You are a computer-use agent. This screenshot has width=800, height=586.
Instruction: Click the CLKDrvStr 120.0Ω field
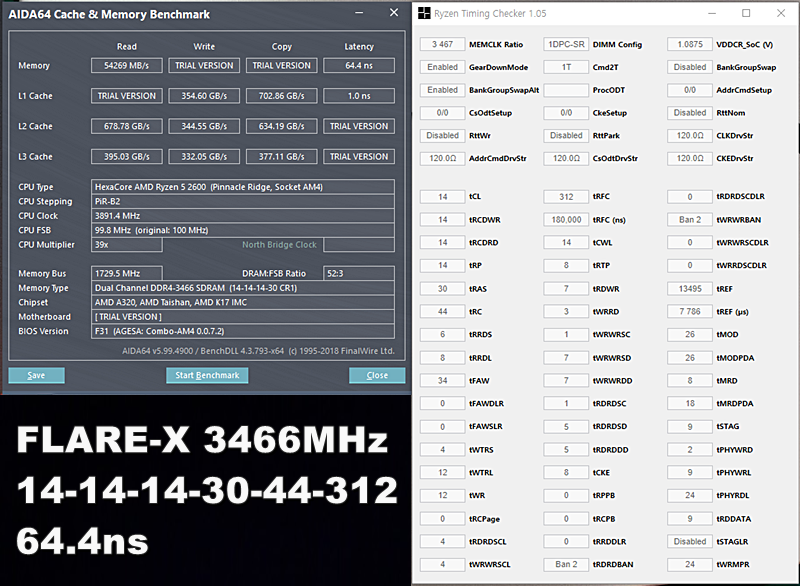tap(690, 135)
